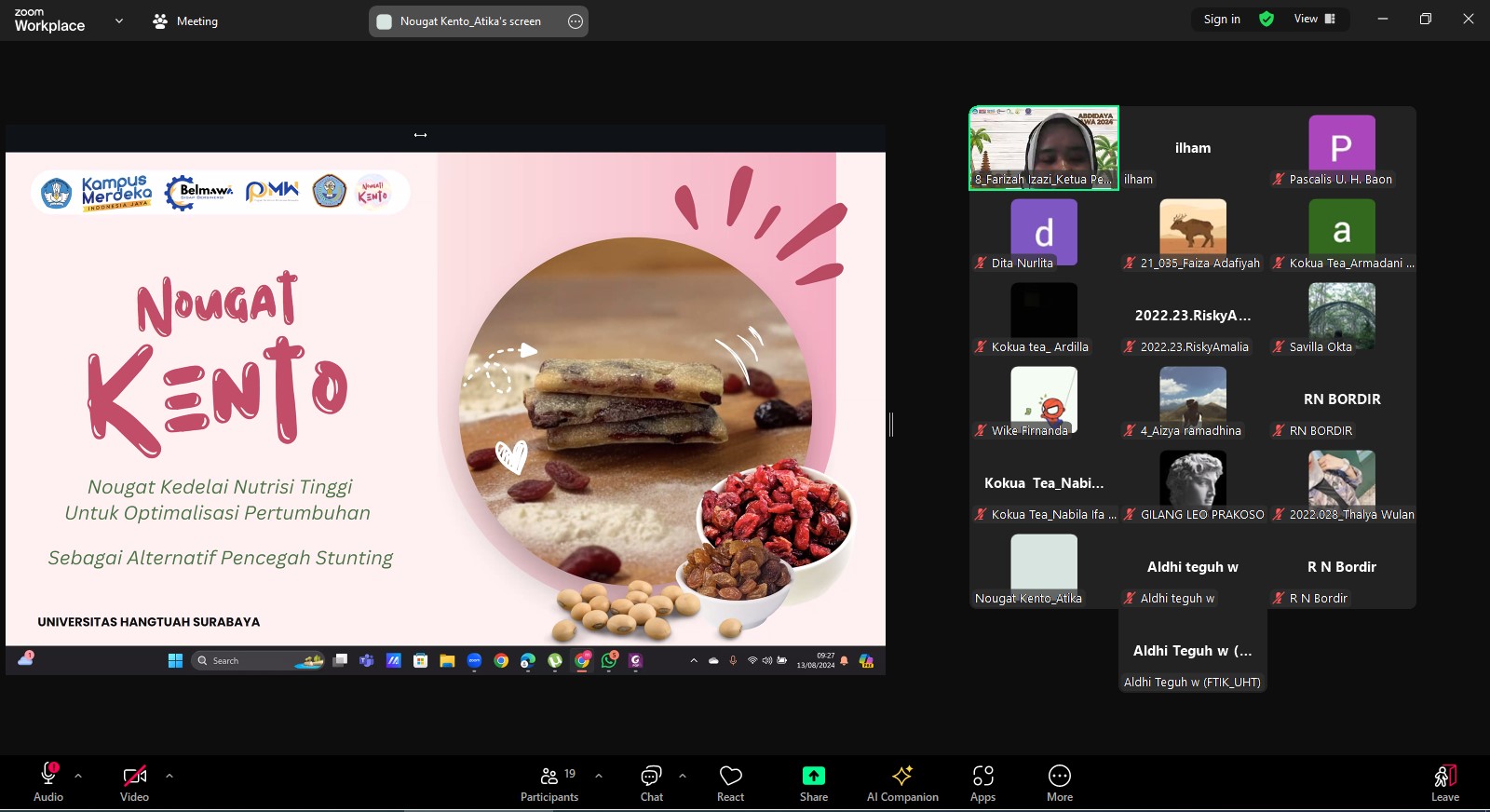Open AI Companion sparkle icon

[x=901, y=776]
